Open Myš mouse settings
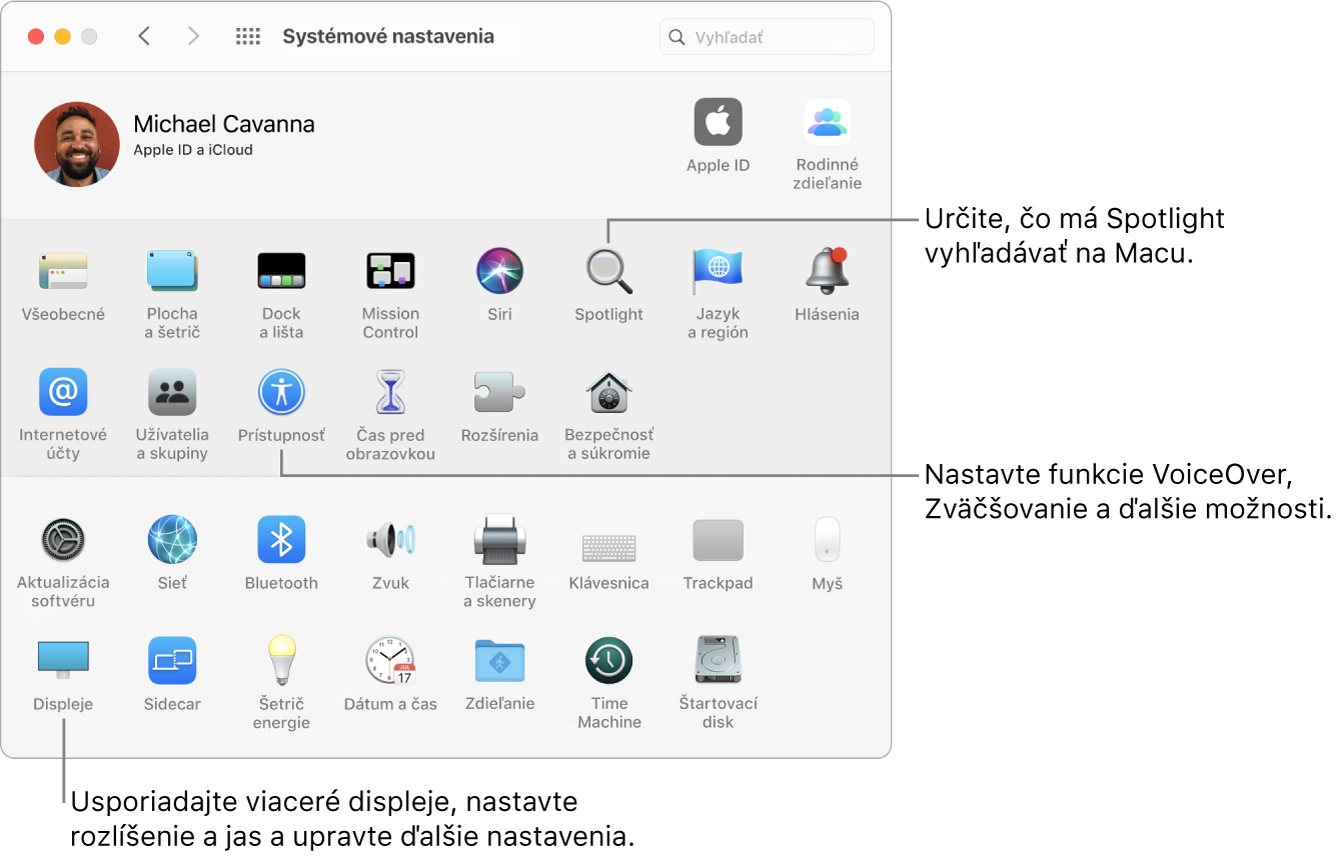Viewport: 1341px width, 859px height. pyautogui.click(x=827, y=540)
